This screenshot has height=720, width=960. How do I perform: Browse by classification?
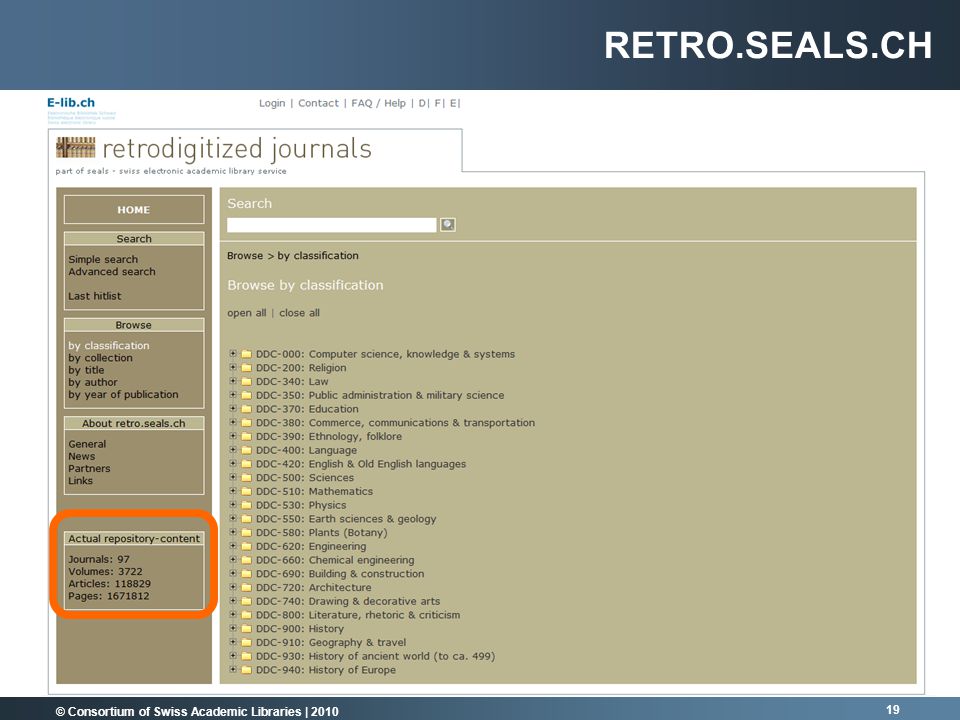(x=108, y=345)
